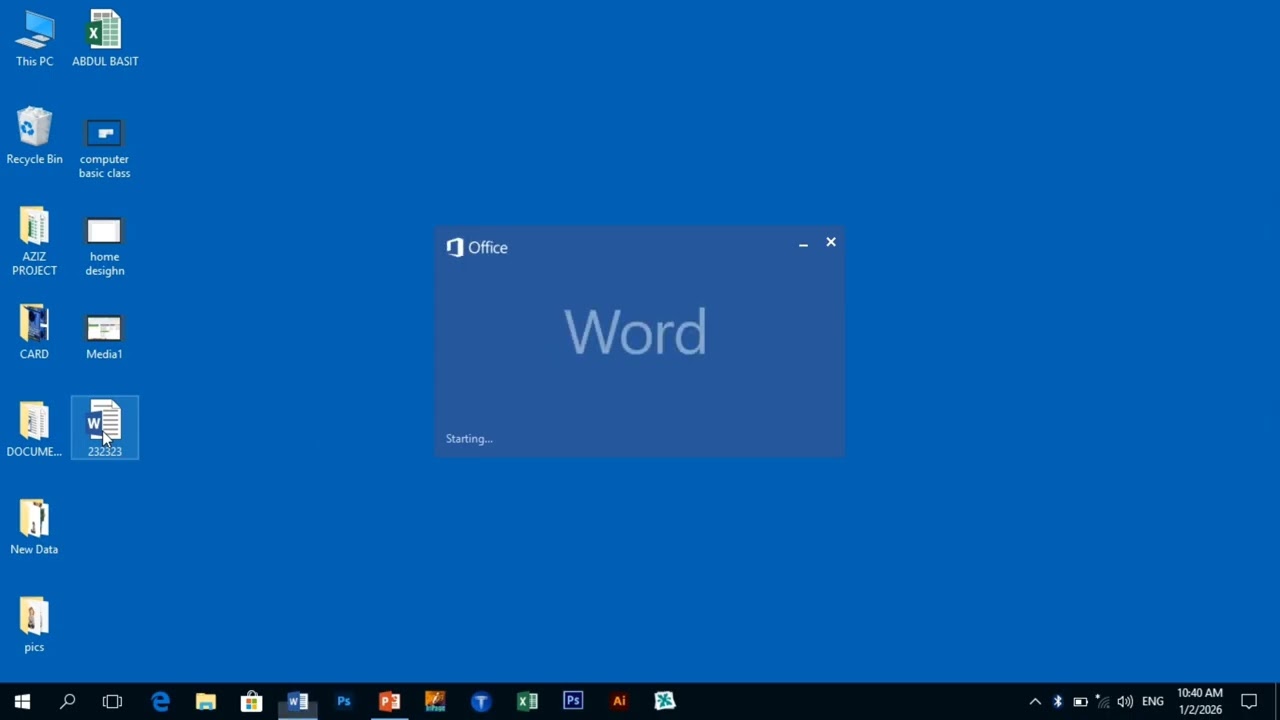This screenshot has width=1280, height=720.
Task: Minimize the Word splash screen
Action: click(803, 243)
